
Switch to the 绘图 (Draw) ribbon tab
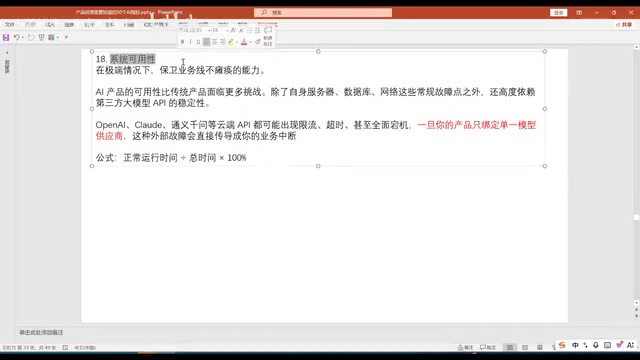point(69,25)
